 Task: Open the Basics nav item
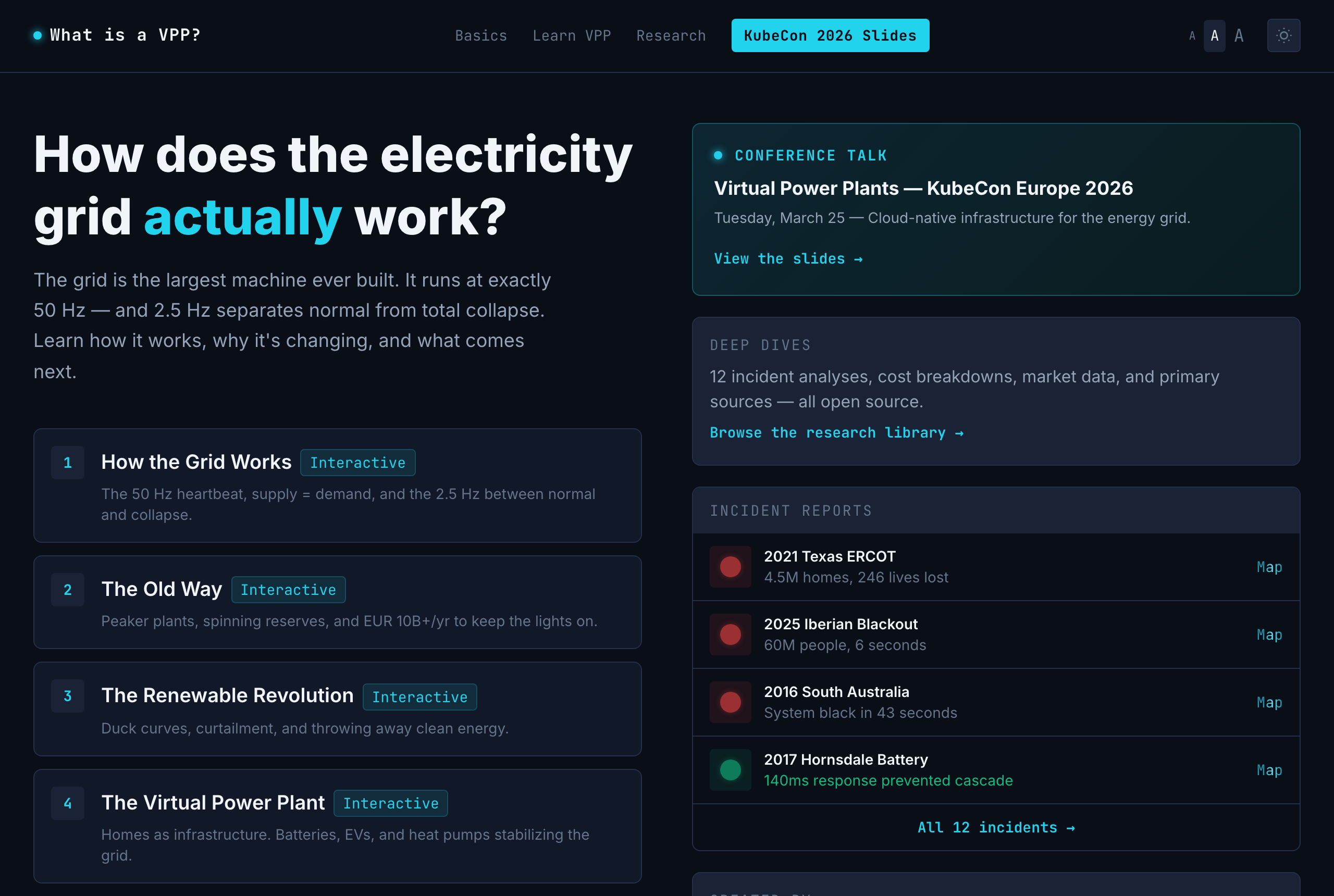[x=480, y=35]
